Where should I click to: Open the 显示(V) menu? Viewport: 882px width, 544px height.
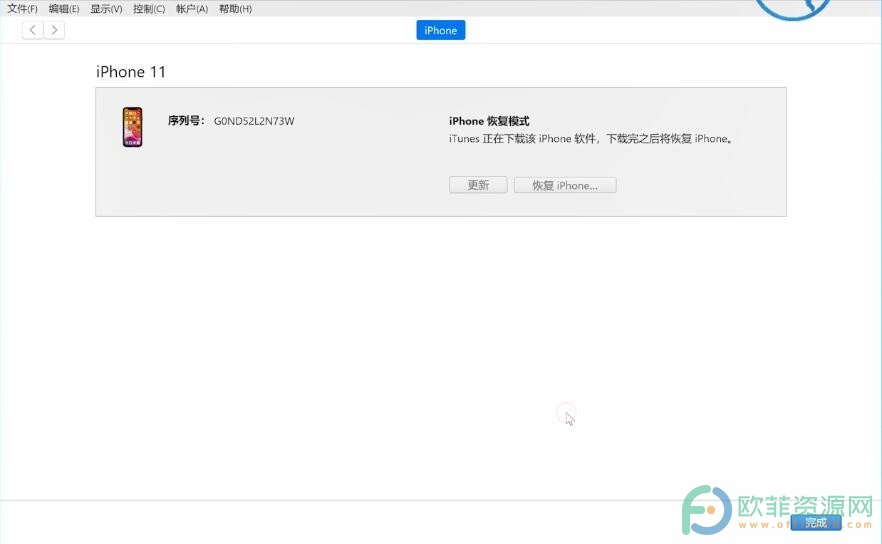106,9
